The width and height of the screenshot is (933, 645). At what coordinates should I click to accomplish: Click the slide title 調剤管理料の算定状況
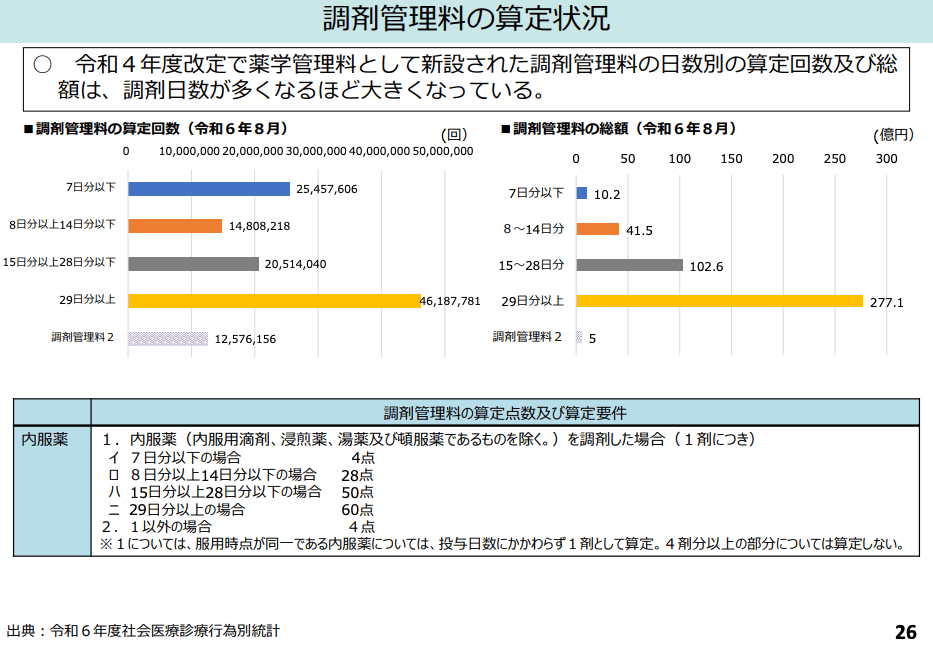coord(466,19)
